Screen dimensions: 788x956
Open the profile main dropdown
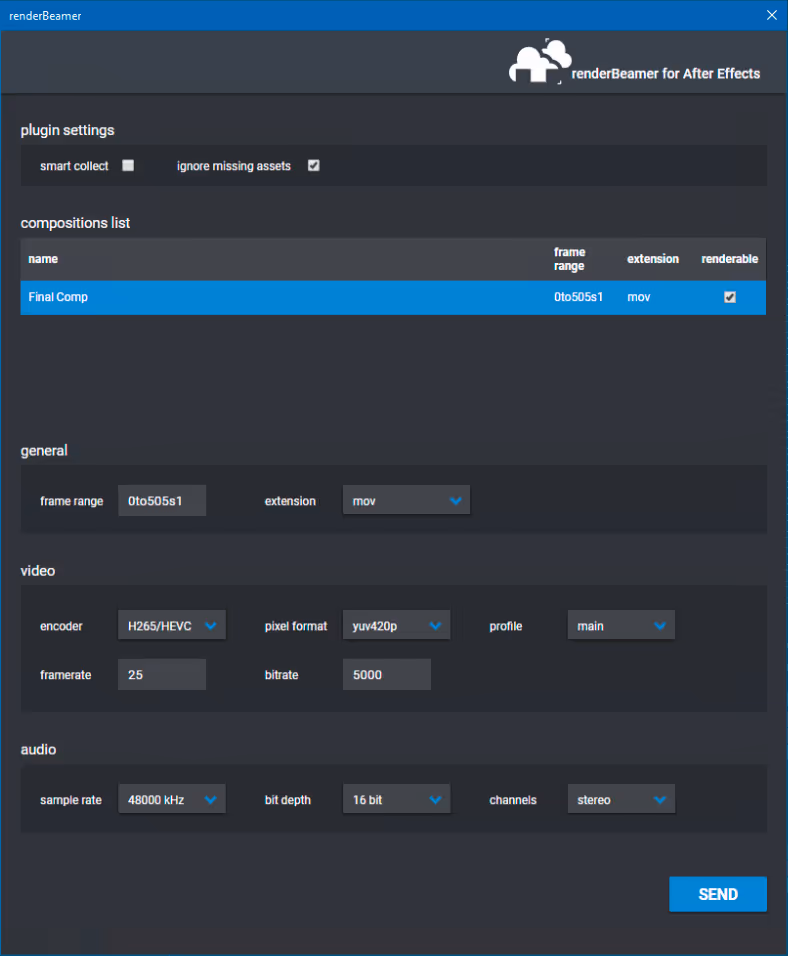tap(621, 625)
